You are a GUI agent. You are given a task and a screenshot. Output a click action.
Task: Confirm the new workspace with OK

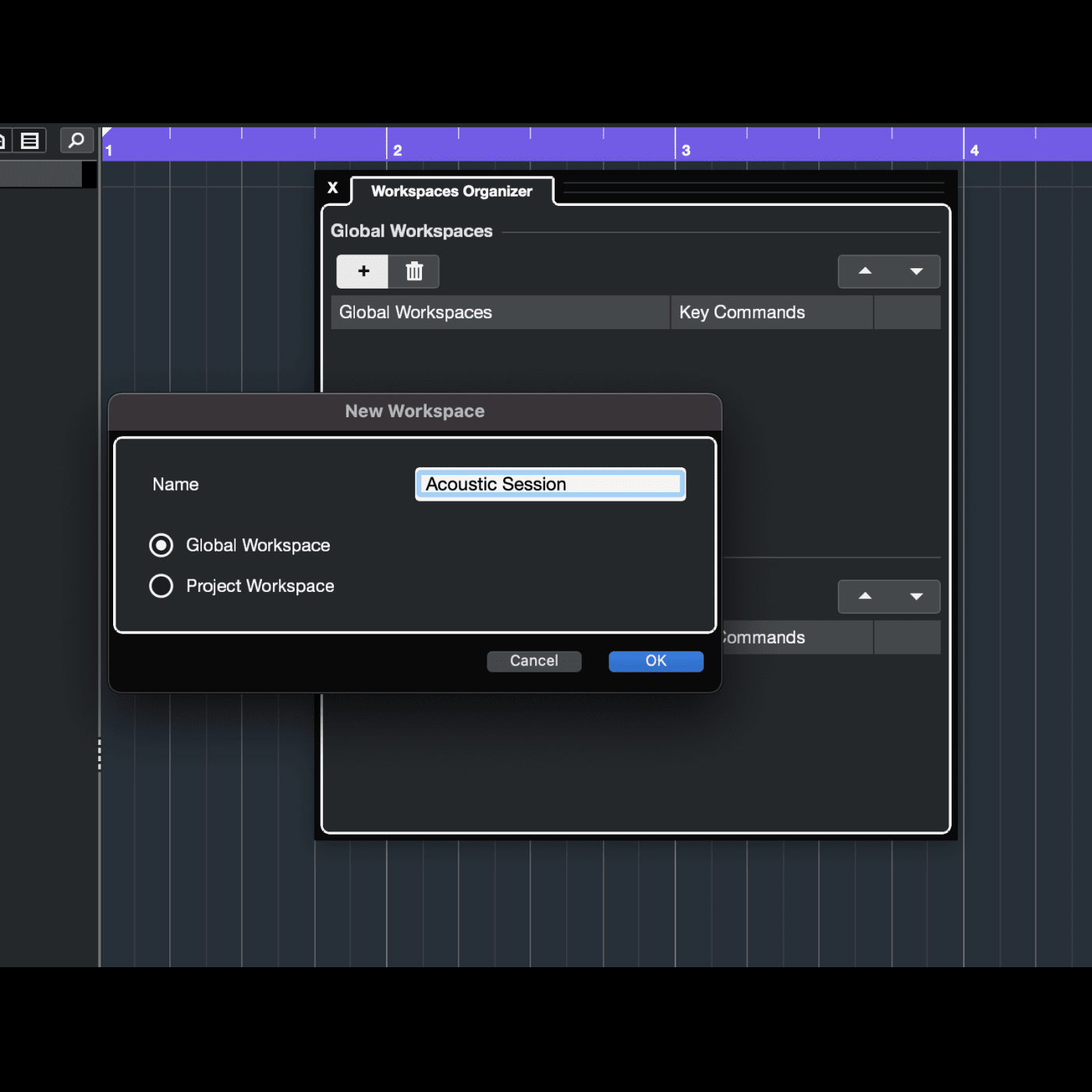tap(655, 661)
